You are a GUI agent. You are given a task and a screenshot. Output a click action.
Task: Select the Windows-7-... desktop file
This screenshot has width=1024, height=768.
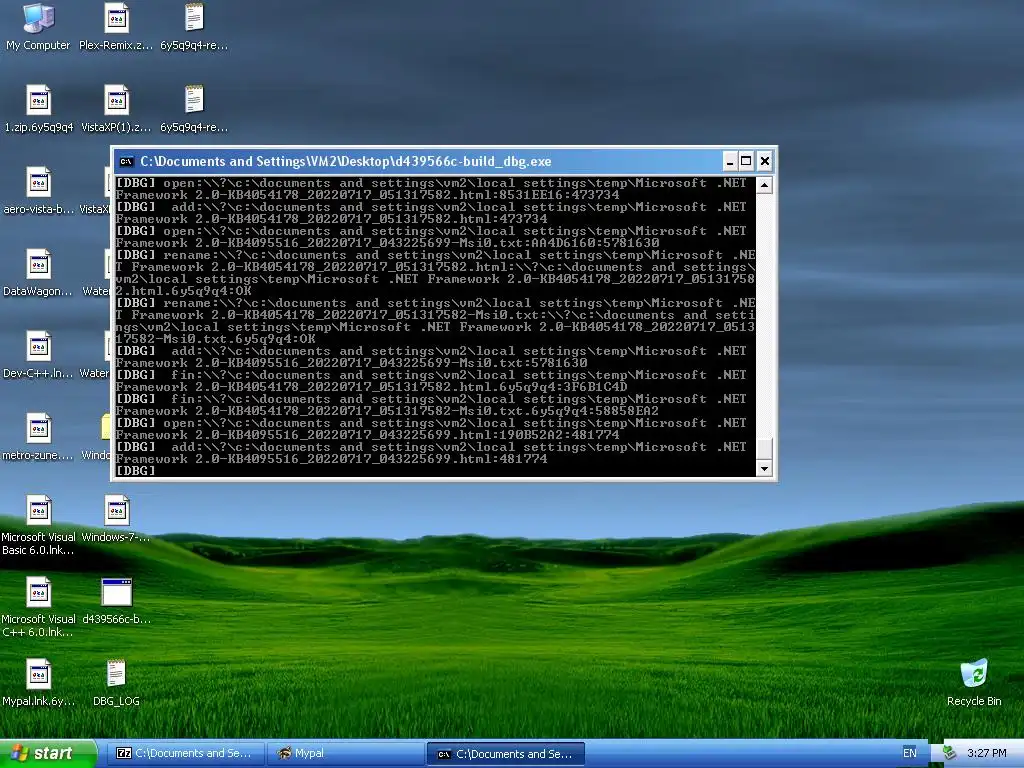click(116, 519)
